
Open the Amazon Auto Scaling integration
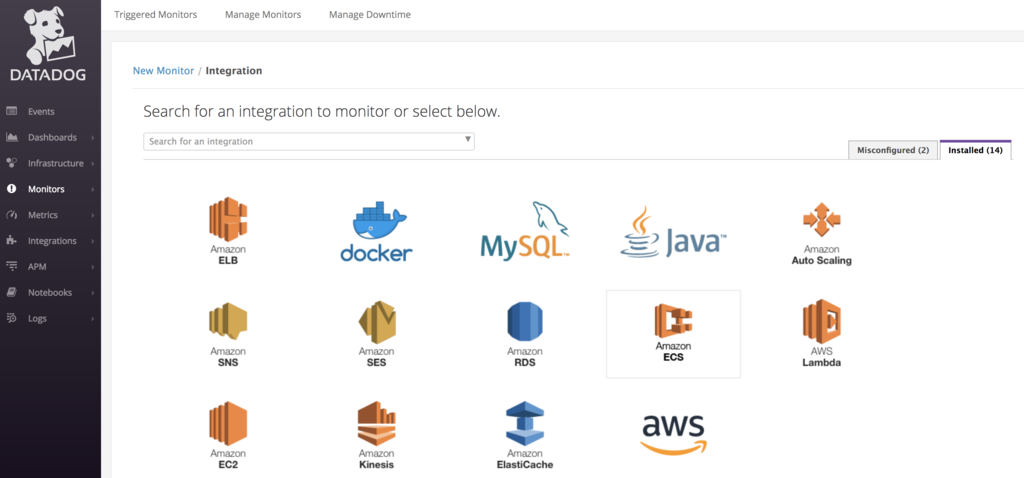click(x=822, y=234)
